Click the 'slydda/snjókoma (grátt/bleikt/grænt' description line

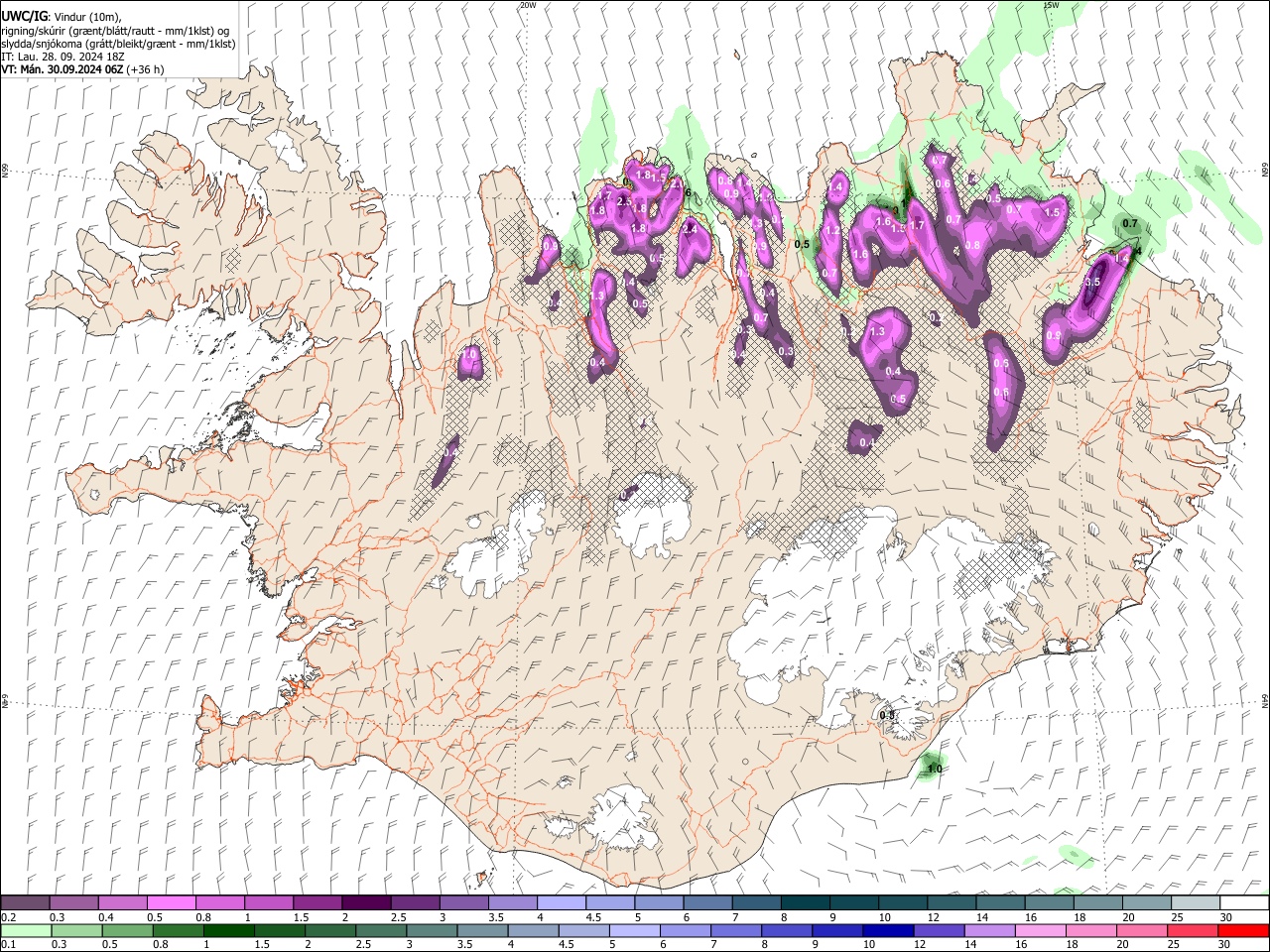pos(118,44)
